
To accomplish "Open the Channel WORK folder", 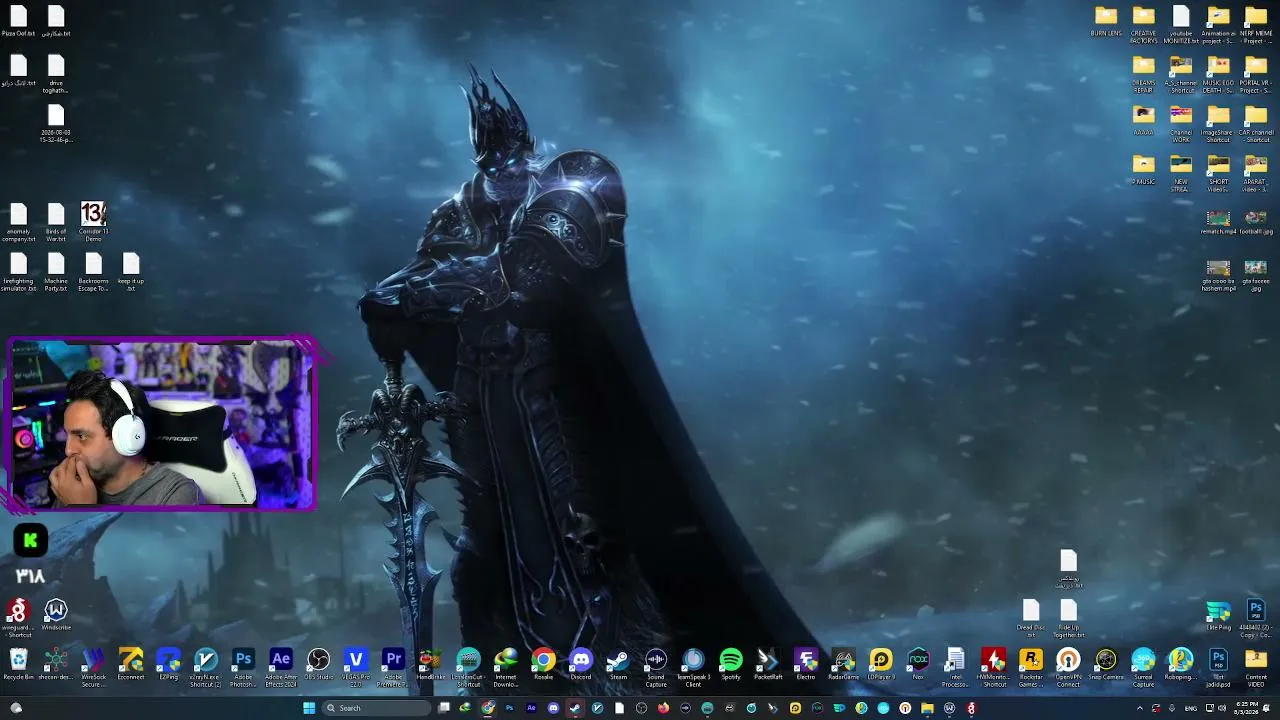I will coord(1181,124).
